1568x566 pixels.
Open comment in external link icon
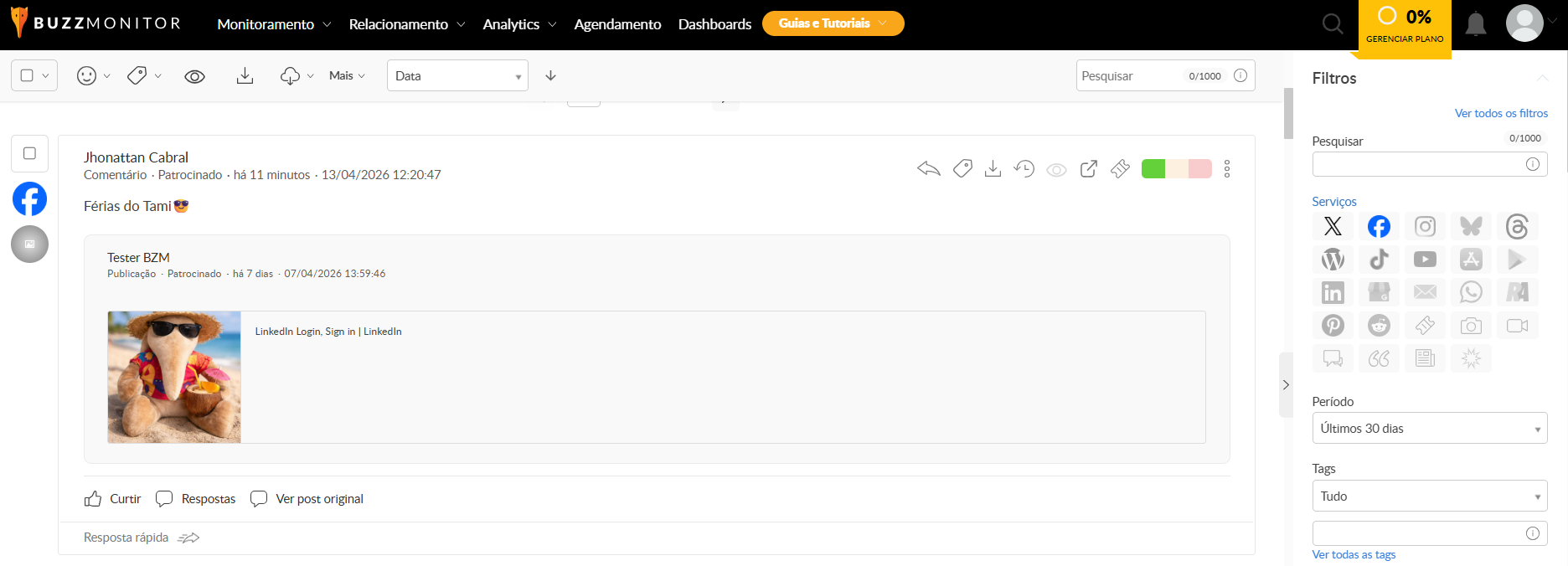1088,169
